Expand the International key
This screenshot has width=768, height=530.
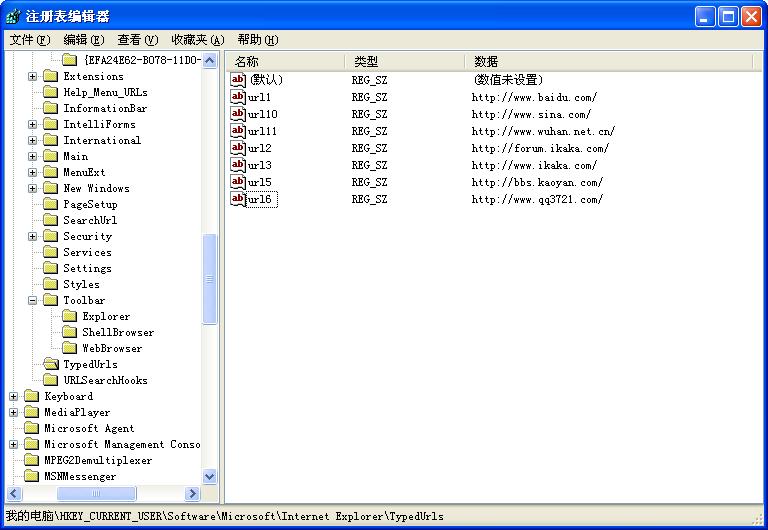click(x=32, y=141)
